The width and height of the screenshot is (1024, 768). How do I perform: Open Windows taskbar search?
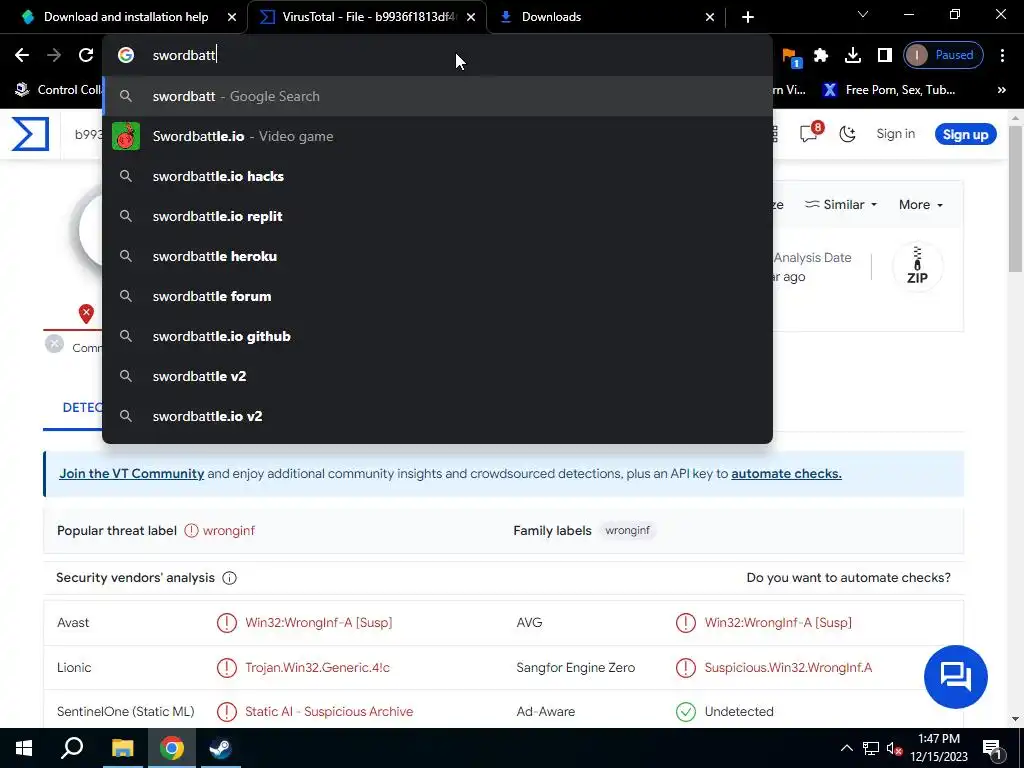coord(72,748)
